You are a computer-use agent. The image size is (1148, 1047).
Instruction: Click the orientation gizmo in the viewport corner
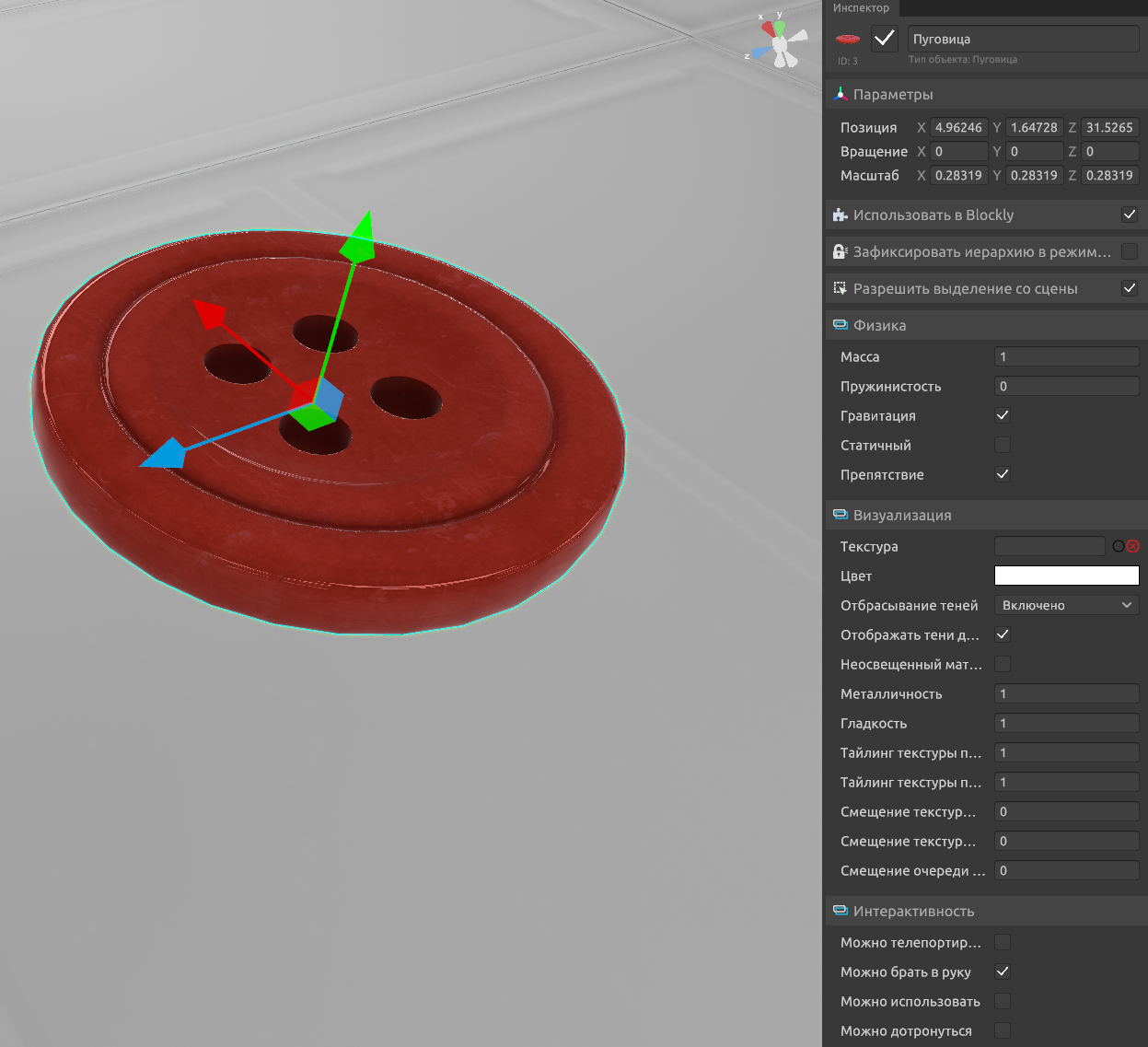pos(779,42)
